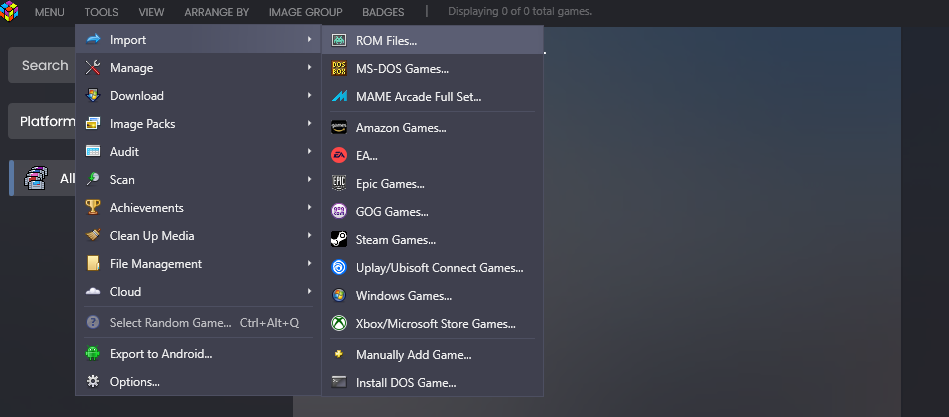Click Select Random Game... entry
Screen dimensions: 949x417
point(198,323)
